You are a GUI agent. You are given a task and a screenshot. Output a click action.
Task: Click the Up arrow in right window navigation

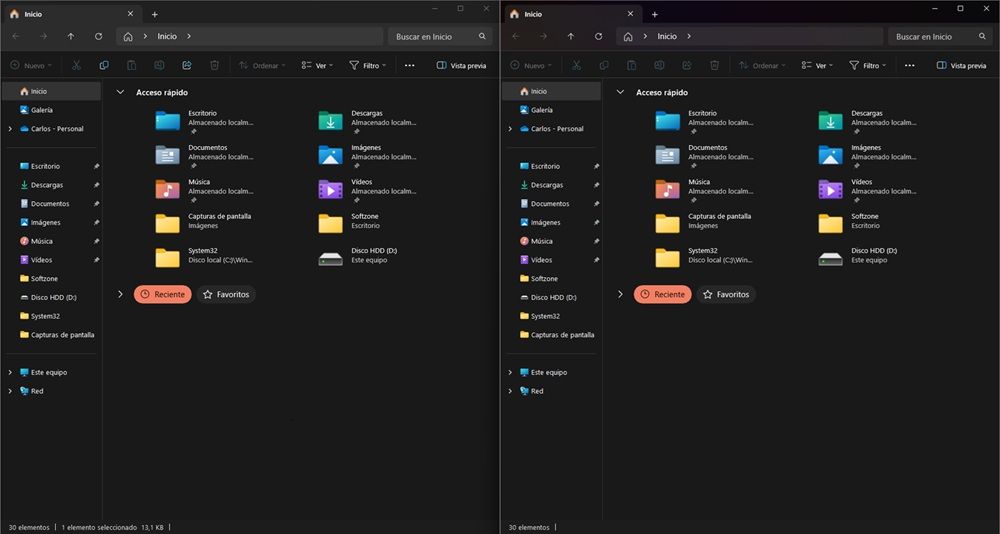click(x=570, y=36)
